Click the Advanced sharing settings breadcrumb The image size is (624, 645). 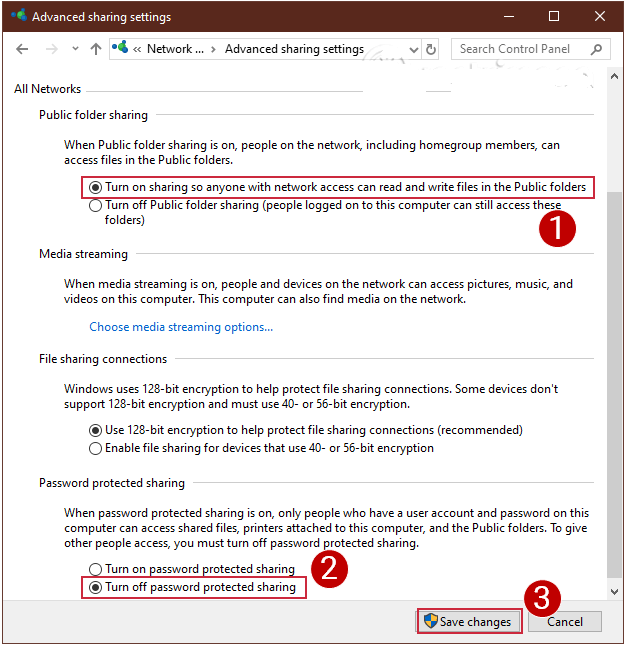point(294,49)
